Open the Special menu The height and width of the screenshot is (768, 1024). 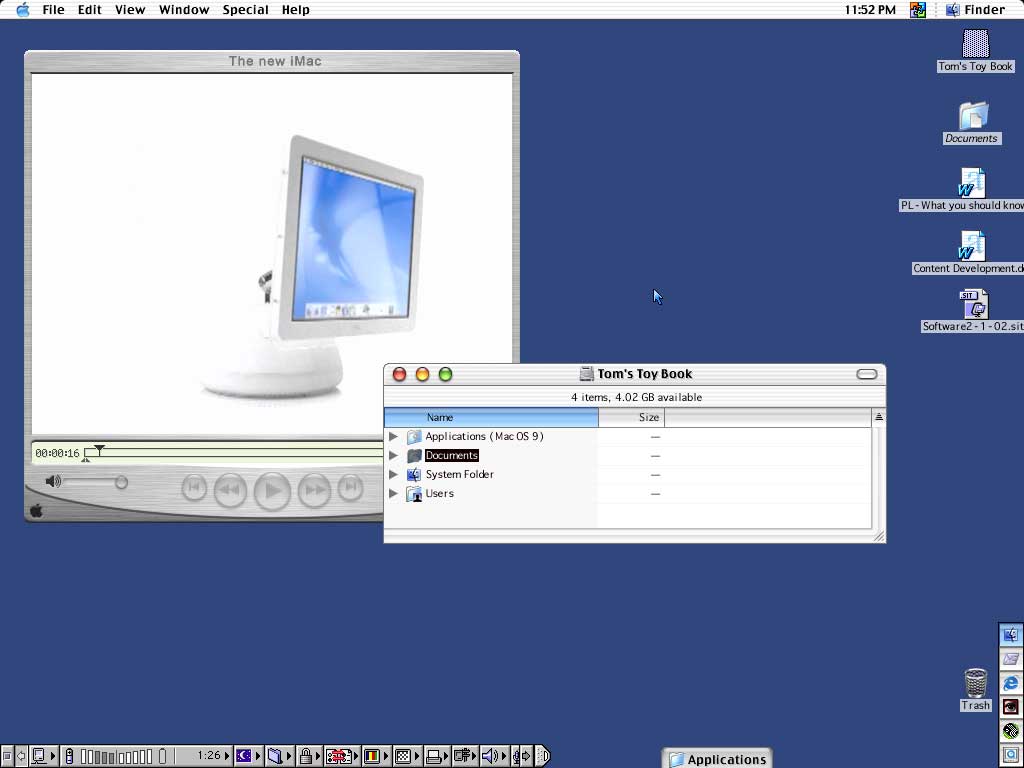coord(246,10)
